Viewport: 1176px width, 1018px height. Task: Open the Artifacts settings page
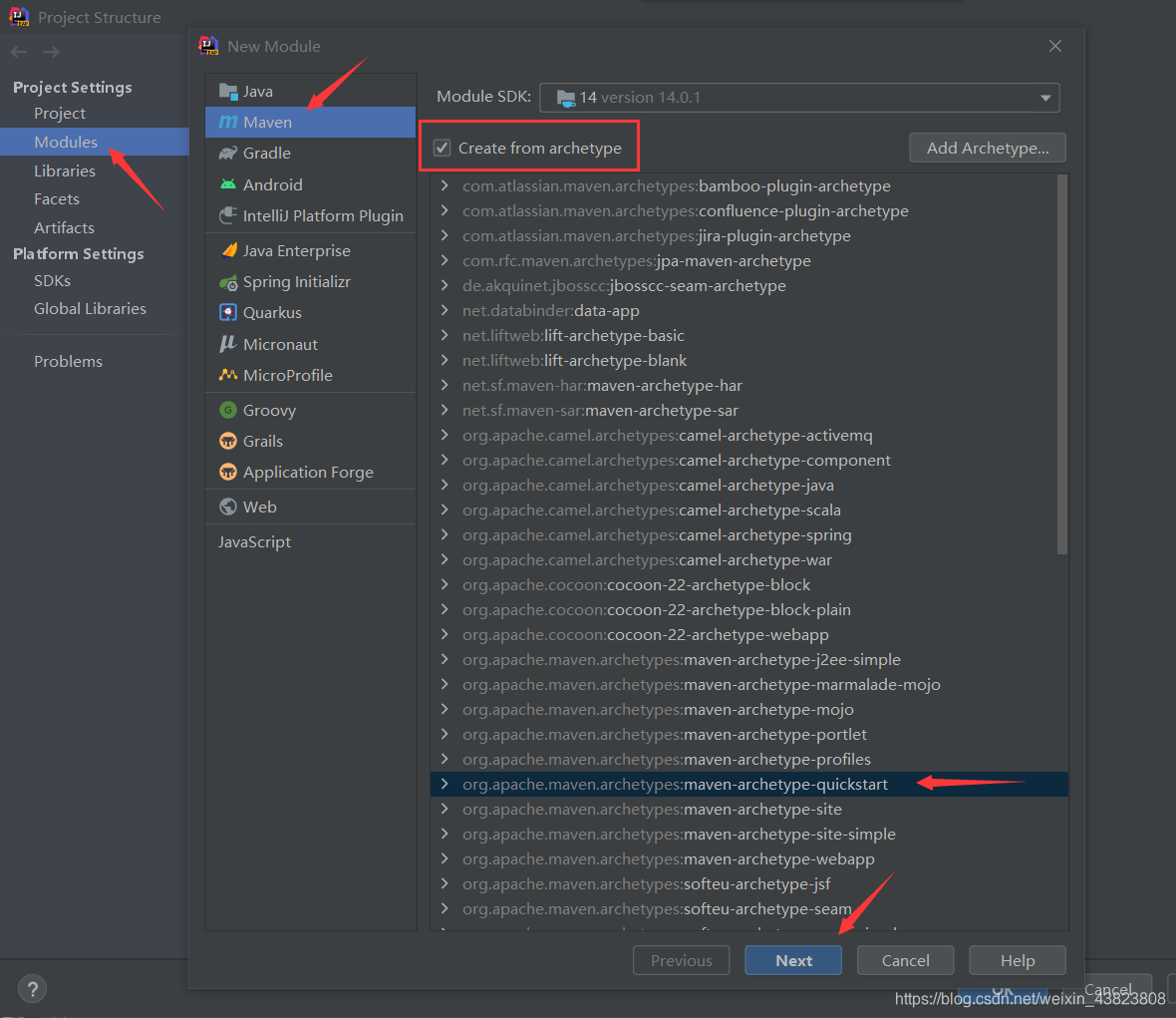[x=65, y=227]
